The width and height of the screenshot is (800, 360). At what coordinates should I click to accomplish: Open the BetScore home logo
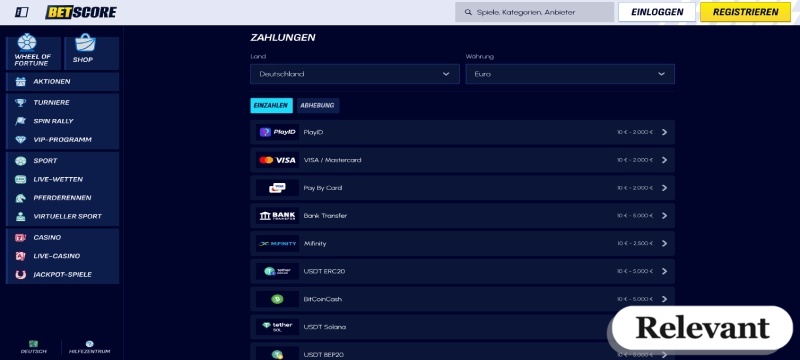coord(81,12)
